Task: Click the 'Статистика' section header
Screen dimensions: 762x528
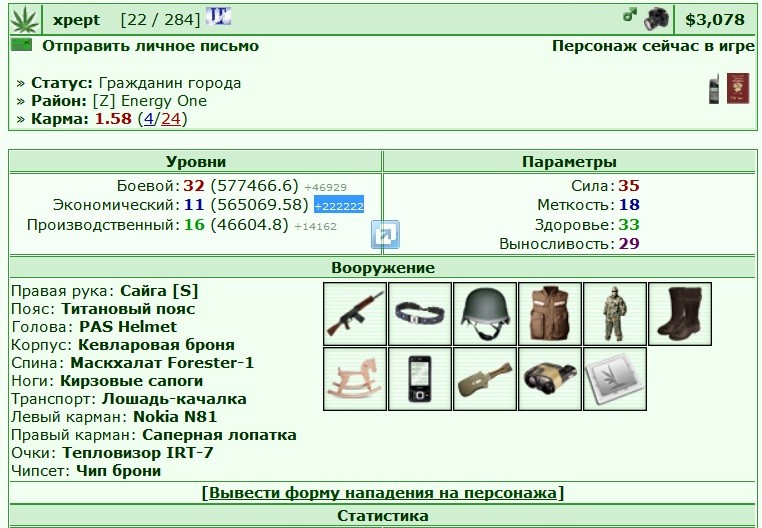Action: pyautogui.click(x=383, y=516)
